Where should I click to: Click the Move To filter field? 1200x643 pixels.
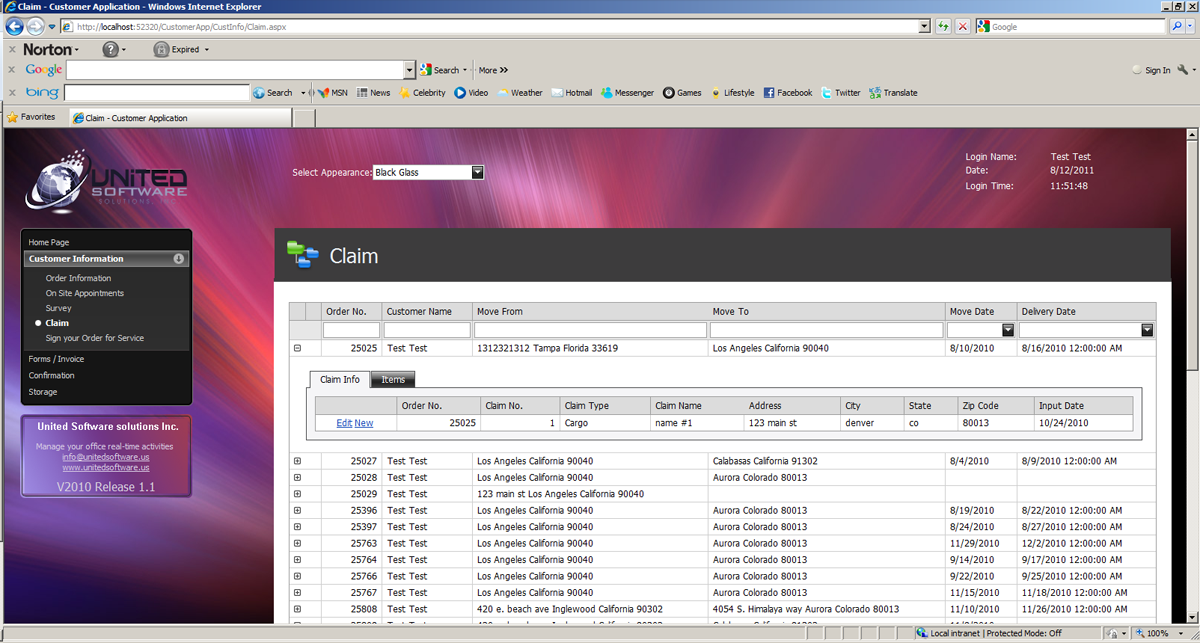[827, 330]
